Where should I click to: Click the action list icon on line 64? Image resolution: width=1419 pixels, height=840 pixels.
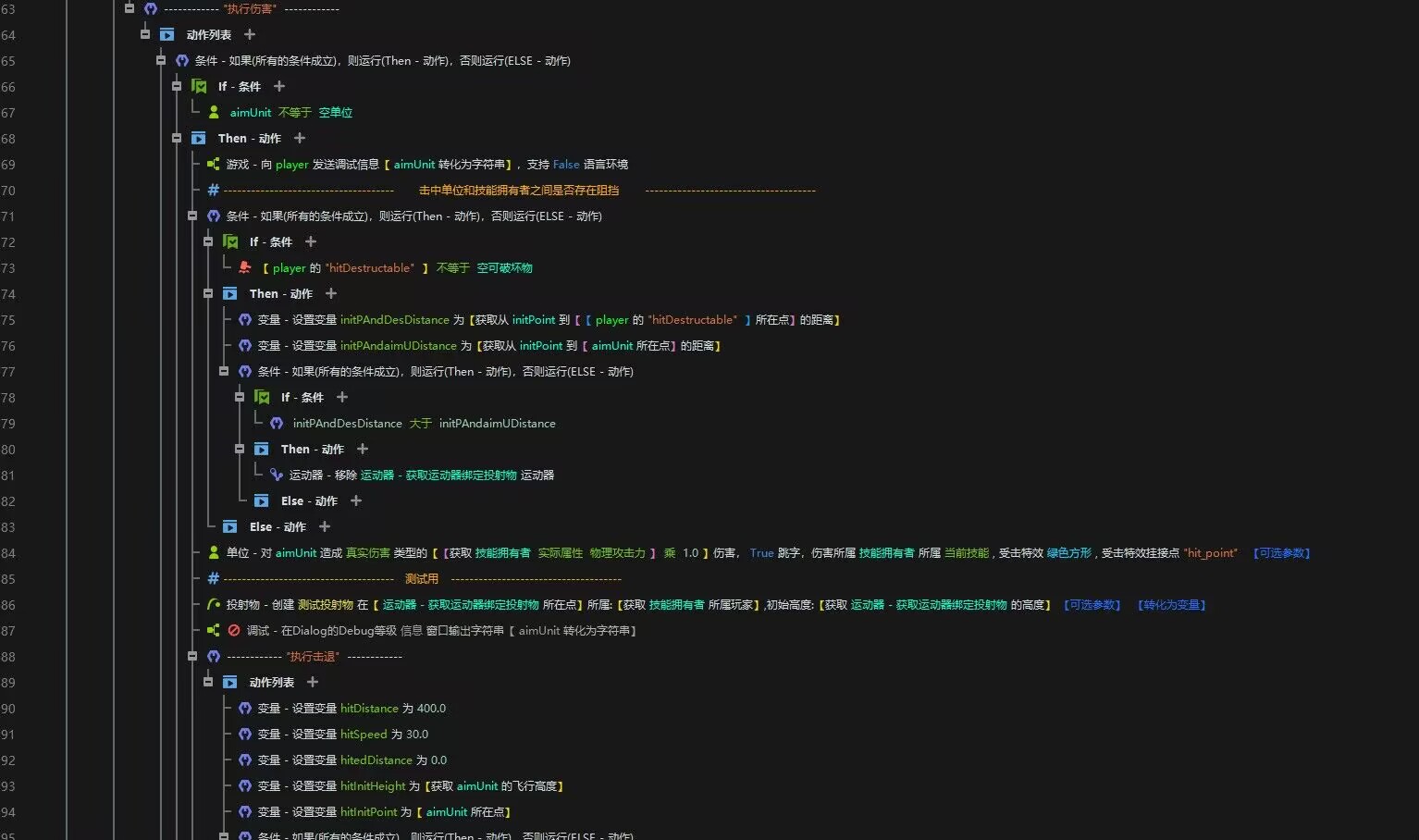click(x=167, y=34)
